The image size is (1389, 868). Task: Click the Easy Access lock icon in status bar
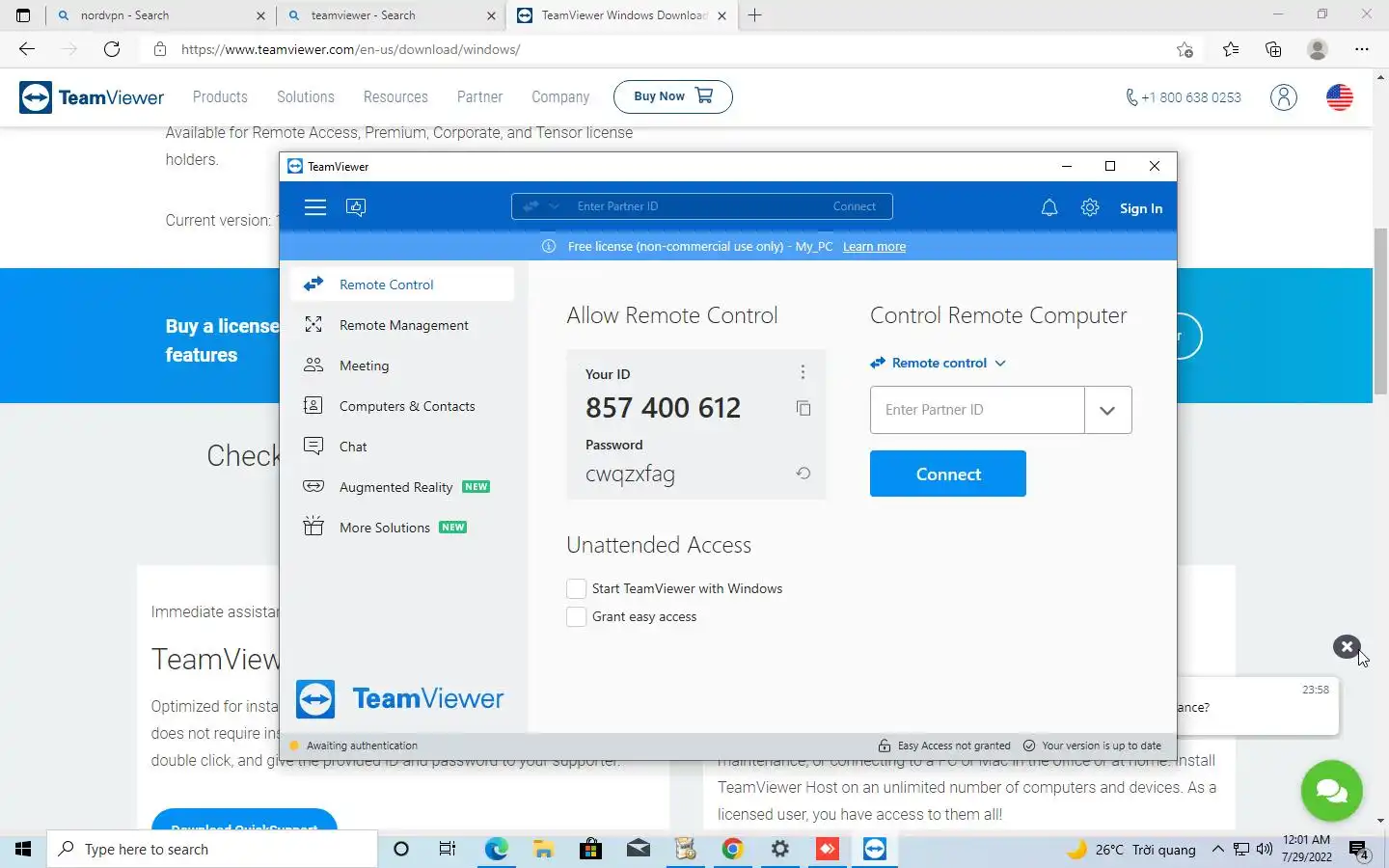tap(885, 746)
